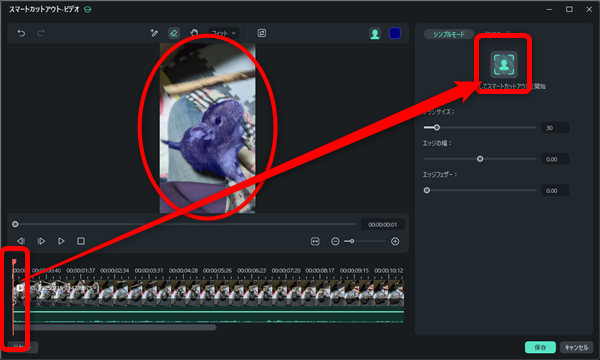Minimize the Smart Cutout window
600x360 pixels.
click(549, 10)
